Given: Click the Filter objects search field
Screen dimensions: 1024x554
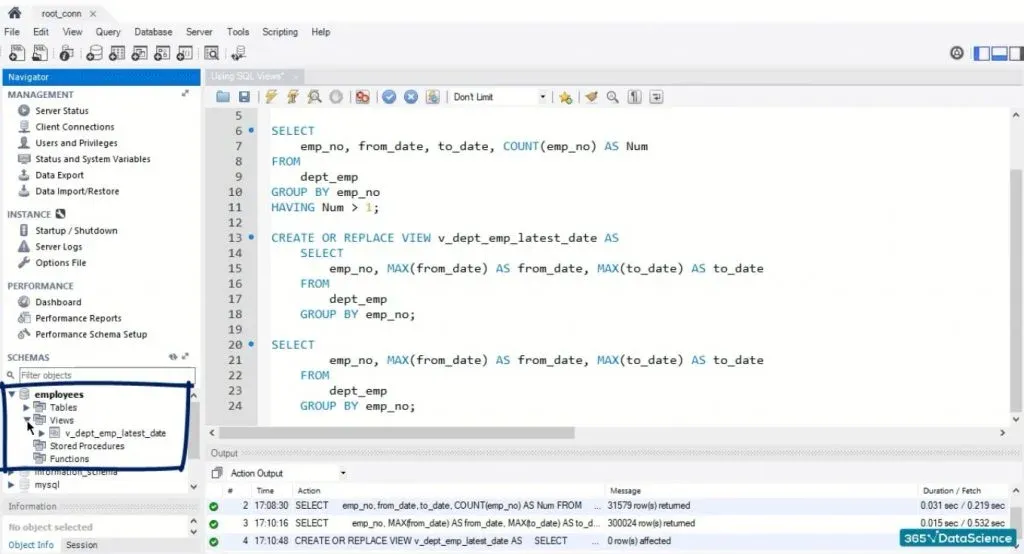Looking at the screenshot, I should tap(105, 375).
